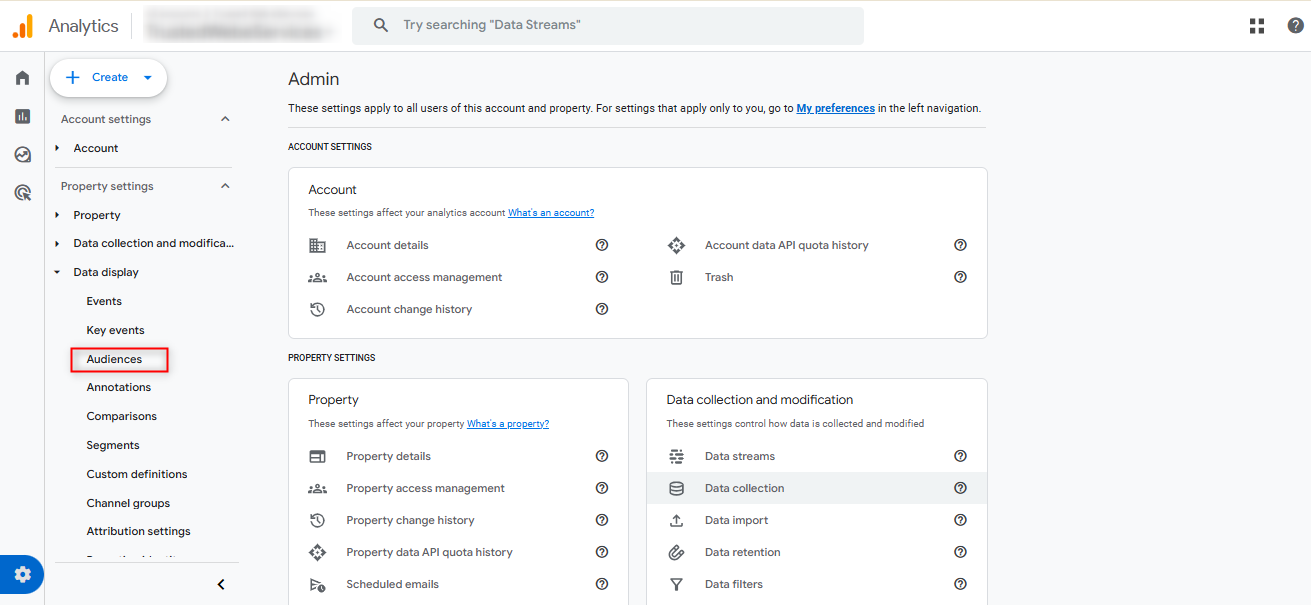
Task: Click help icon next to Data filters
Action: (960, 584)
